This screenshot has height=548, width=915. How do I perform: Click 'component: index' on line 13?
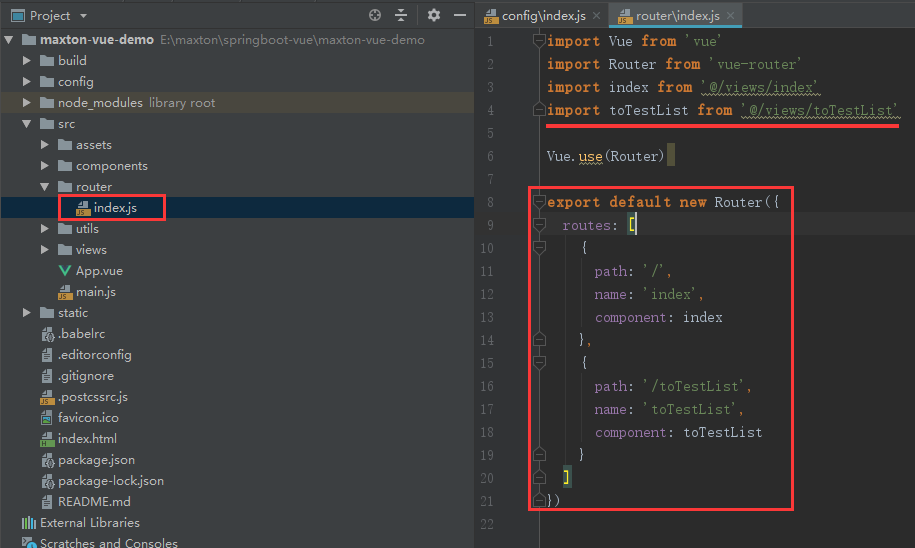pos(658,317)
